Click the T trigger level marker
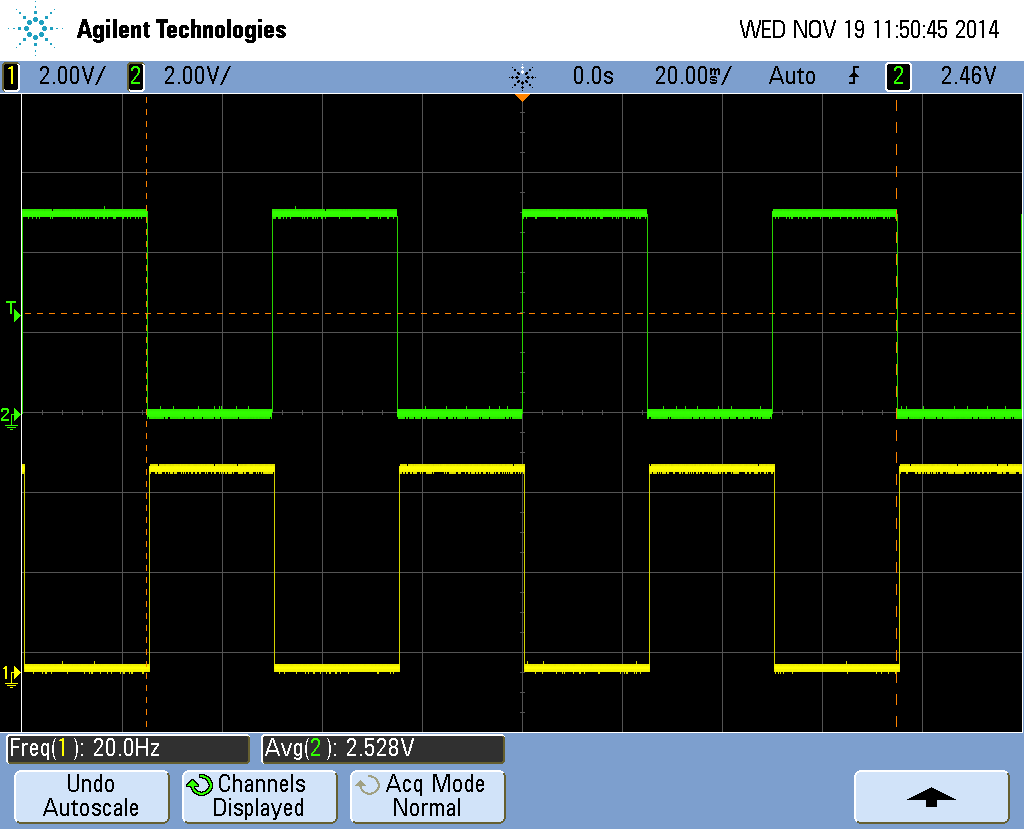This screenshot has width=1024, height=829. (x=12, y=310)
